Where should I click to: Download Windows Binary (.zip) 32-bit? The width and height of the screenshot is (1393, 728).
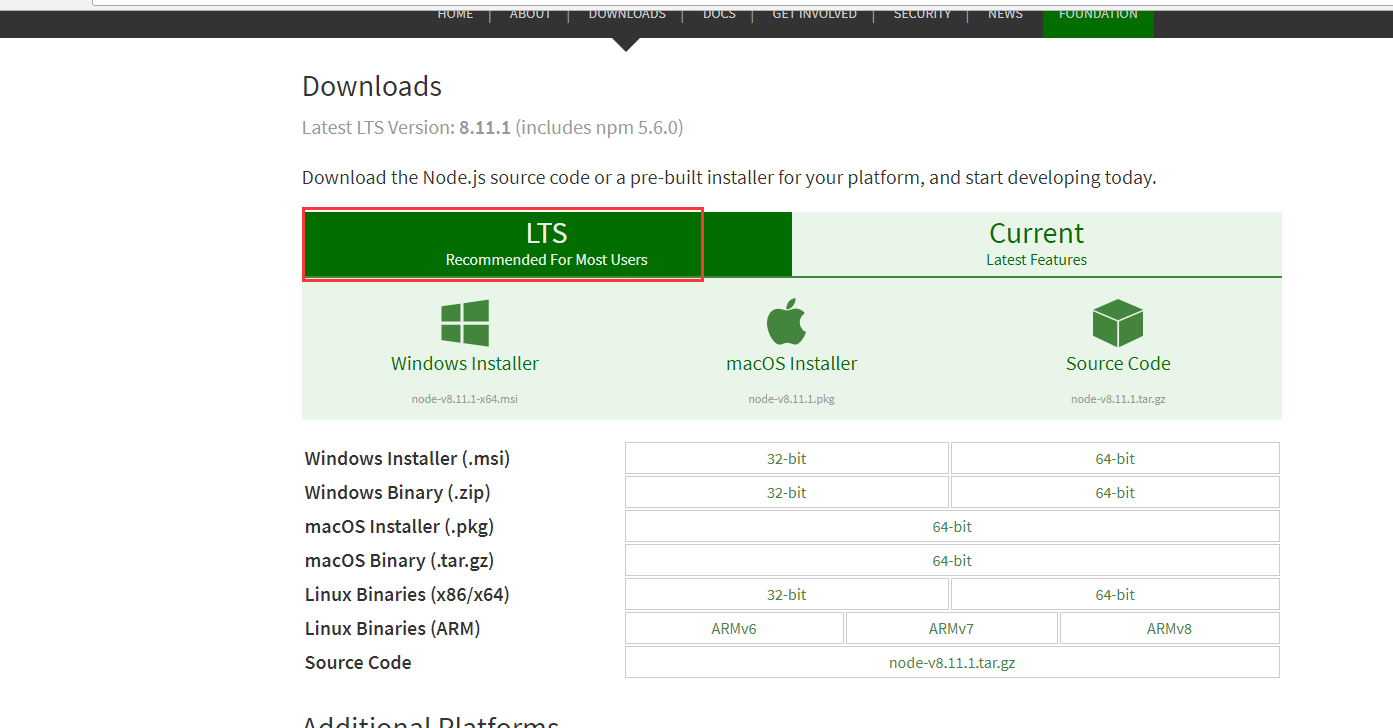[787, 492]
